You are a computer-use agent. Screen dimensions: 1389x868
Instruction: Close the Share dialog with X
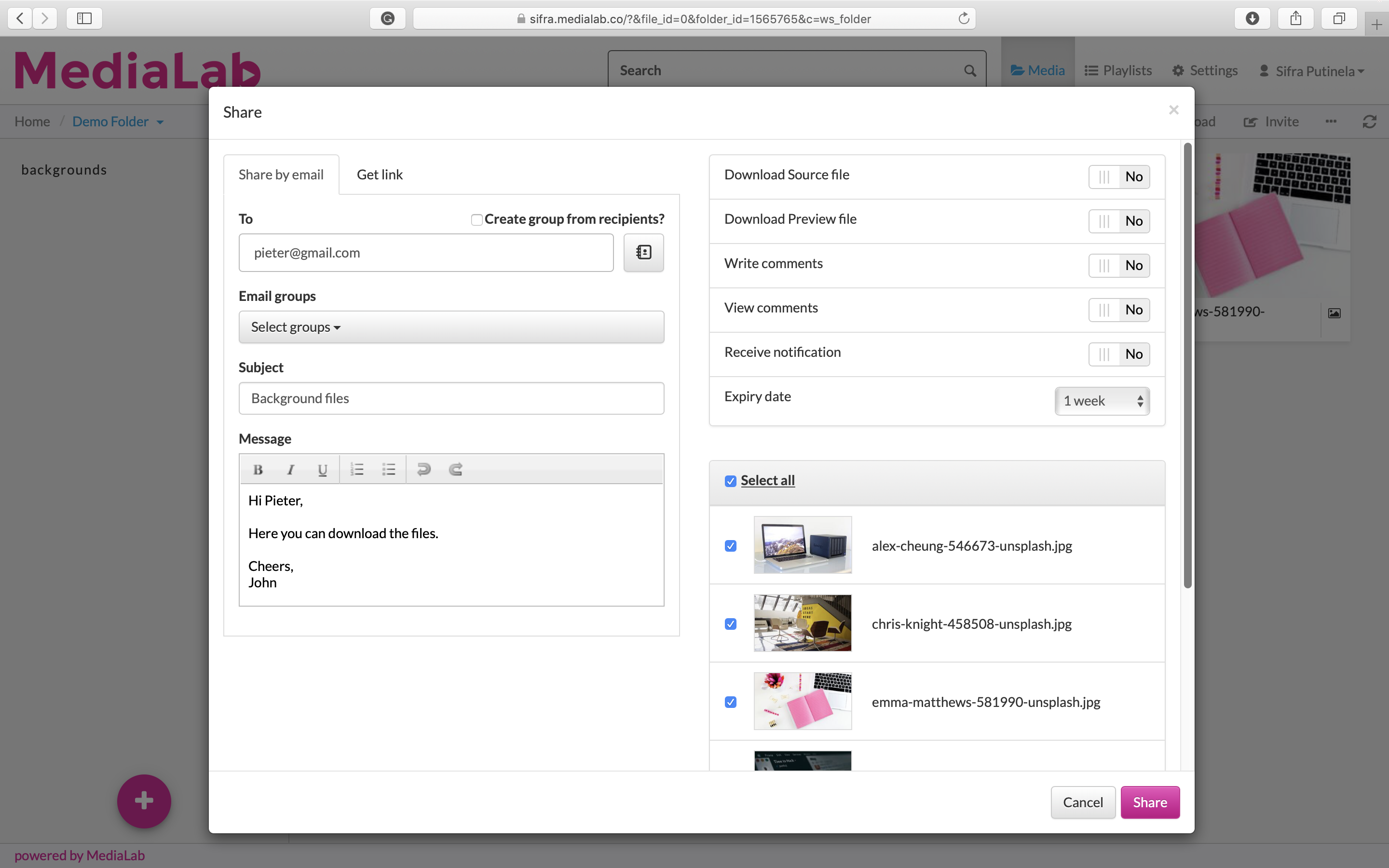pos(1174,109)
